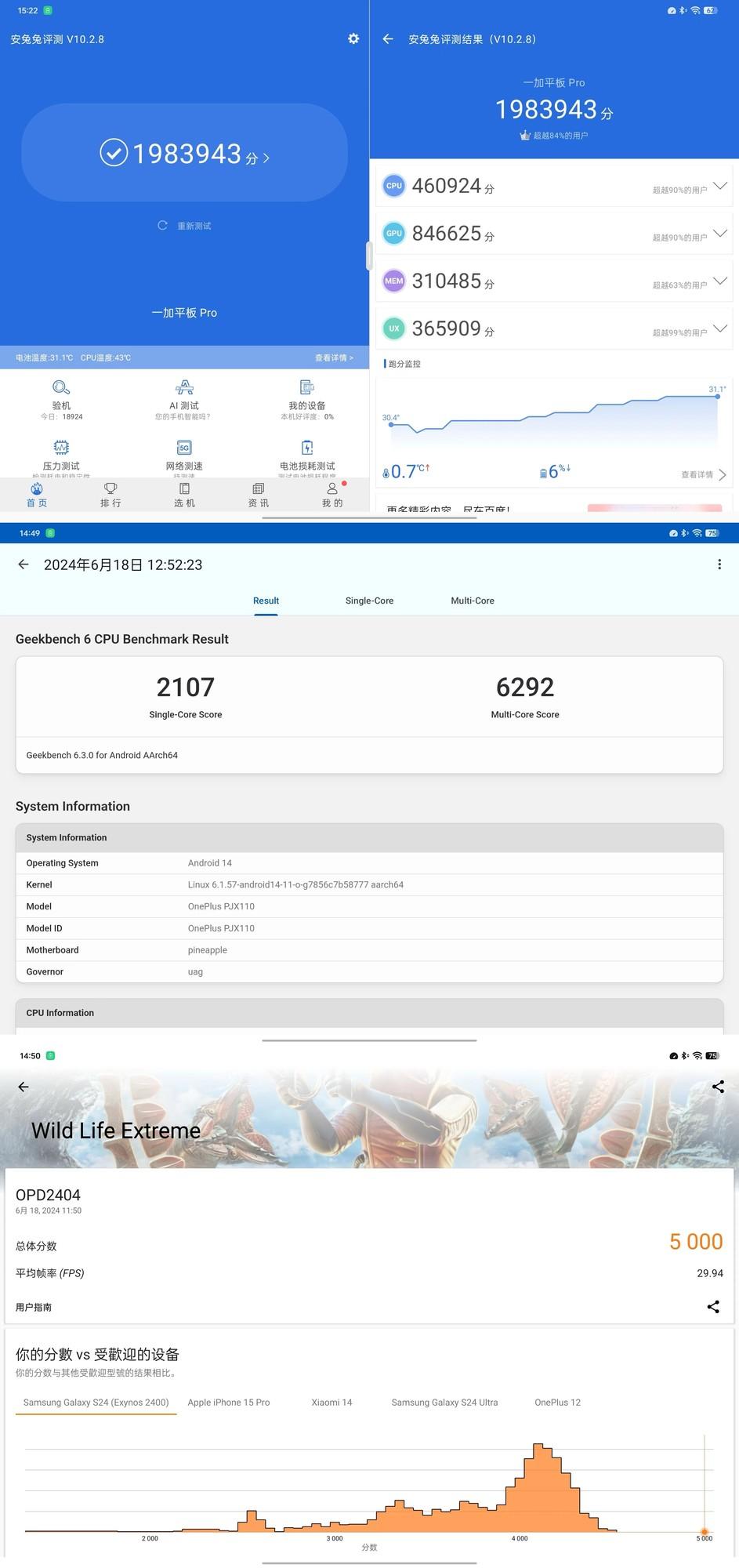Screen dimensions: 739x1568
Task: Open the 我的设备 icon
Action: (x=307, y=387)
